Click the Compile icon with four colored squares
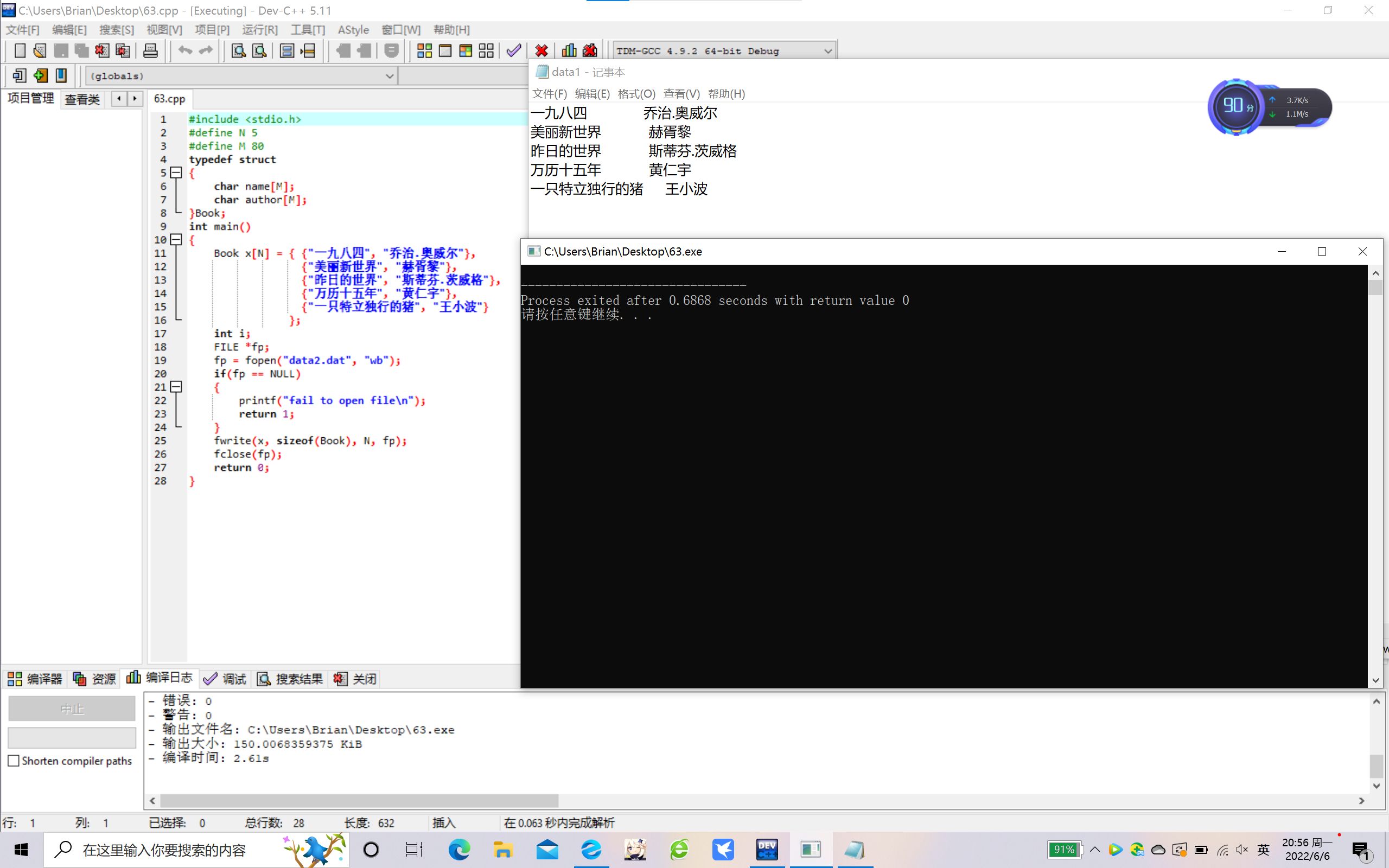 (x=424, y=50)
